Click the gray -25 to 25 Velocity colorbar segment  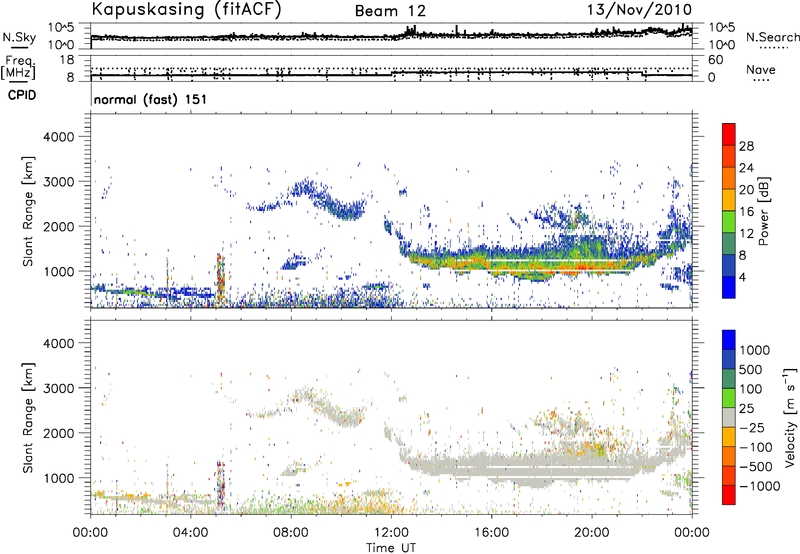pos(729,418)
